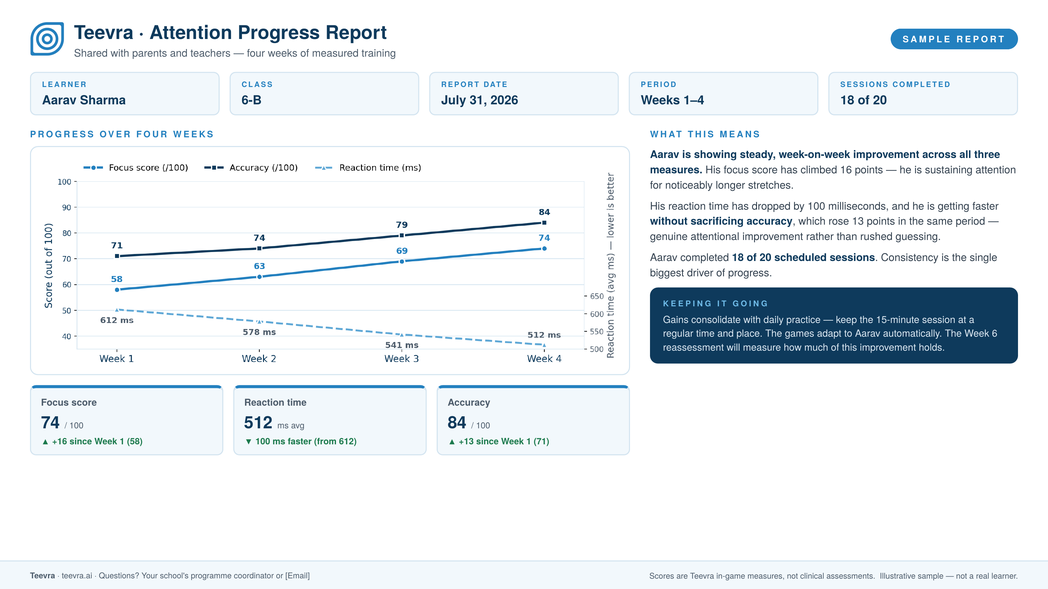
Task: Open the teevra.ai link in footer
Action: [x=77, y=576]
